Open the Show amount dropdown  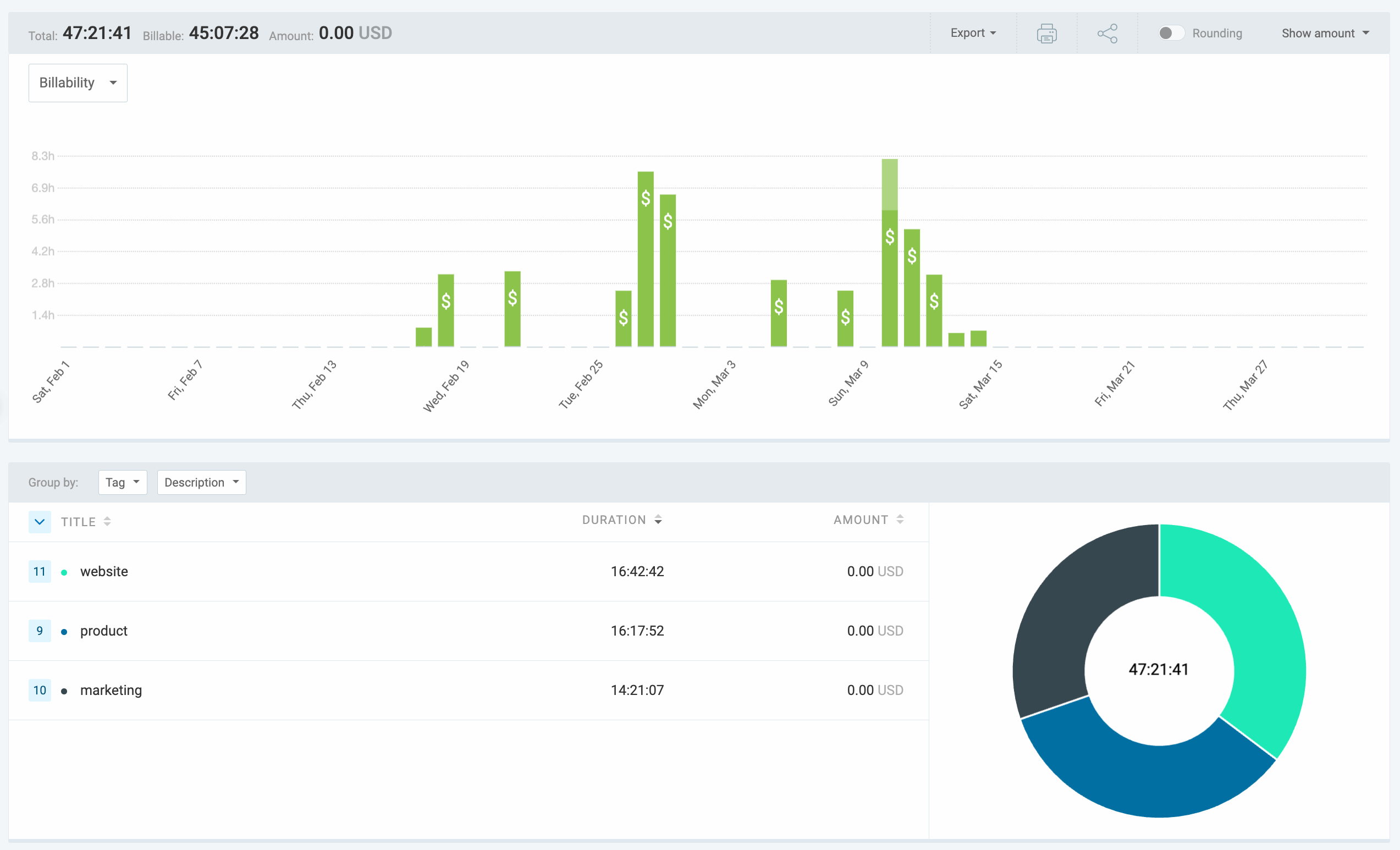(1325, 33)
